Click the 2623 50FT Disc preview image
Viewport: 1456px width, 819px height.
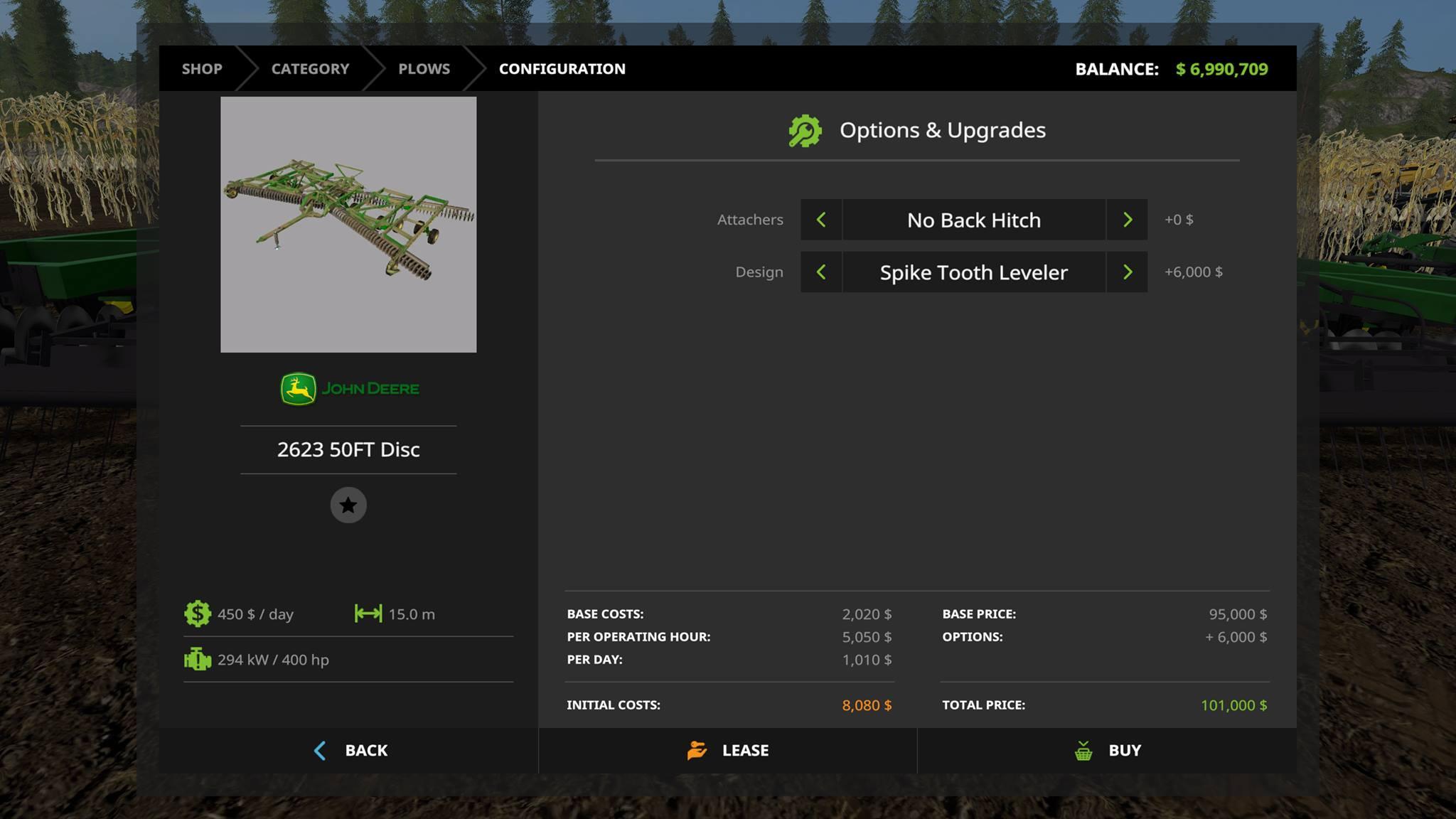tap(348, 225)
